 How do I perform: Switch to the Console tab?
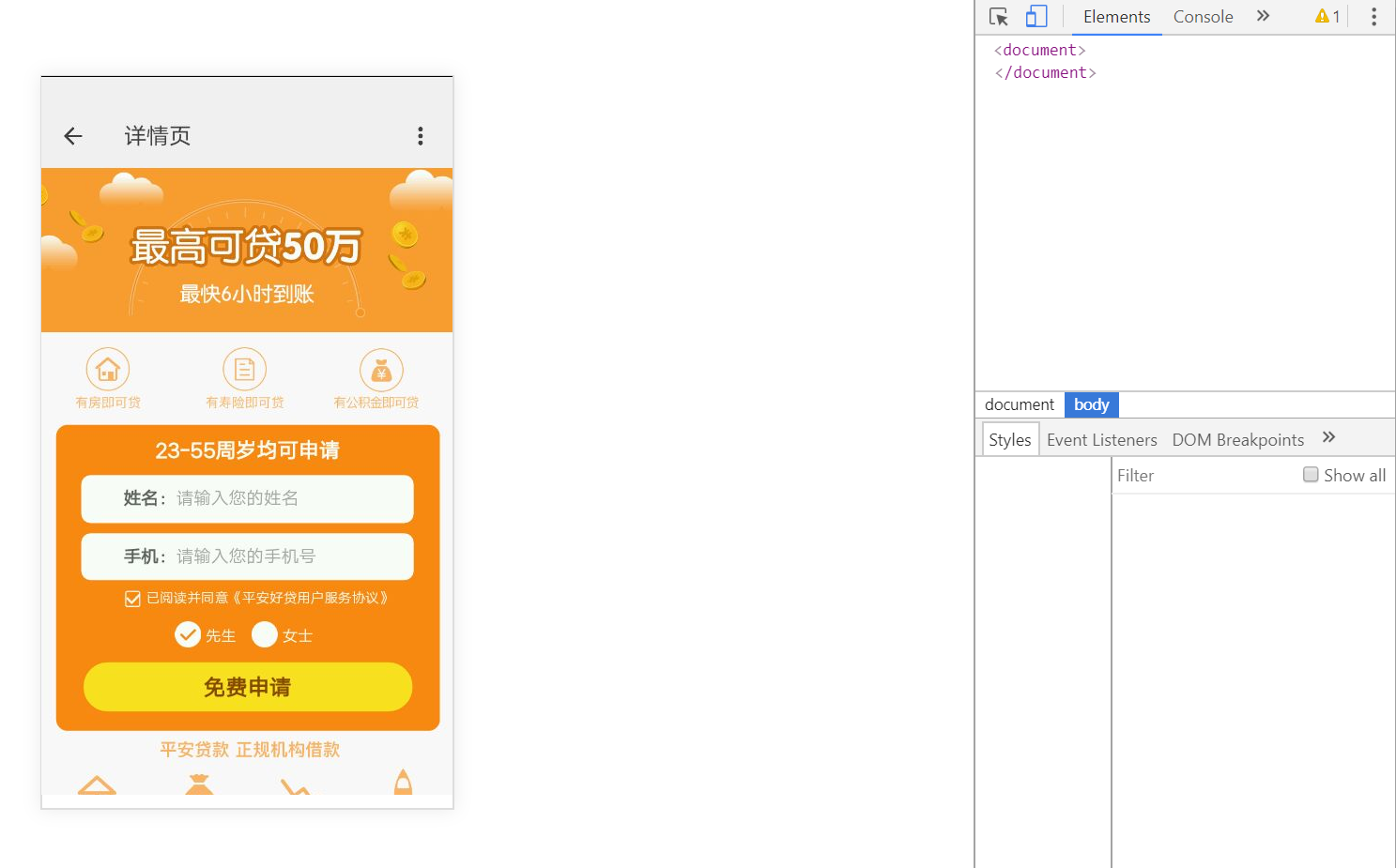click(x=1202, y=16)
